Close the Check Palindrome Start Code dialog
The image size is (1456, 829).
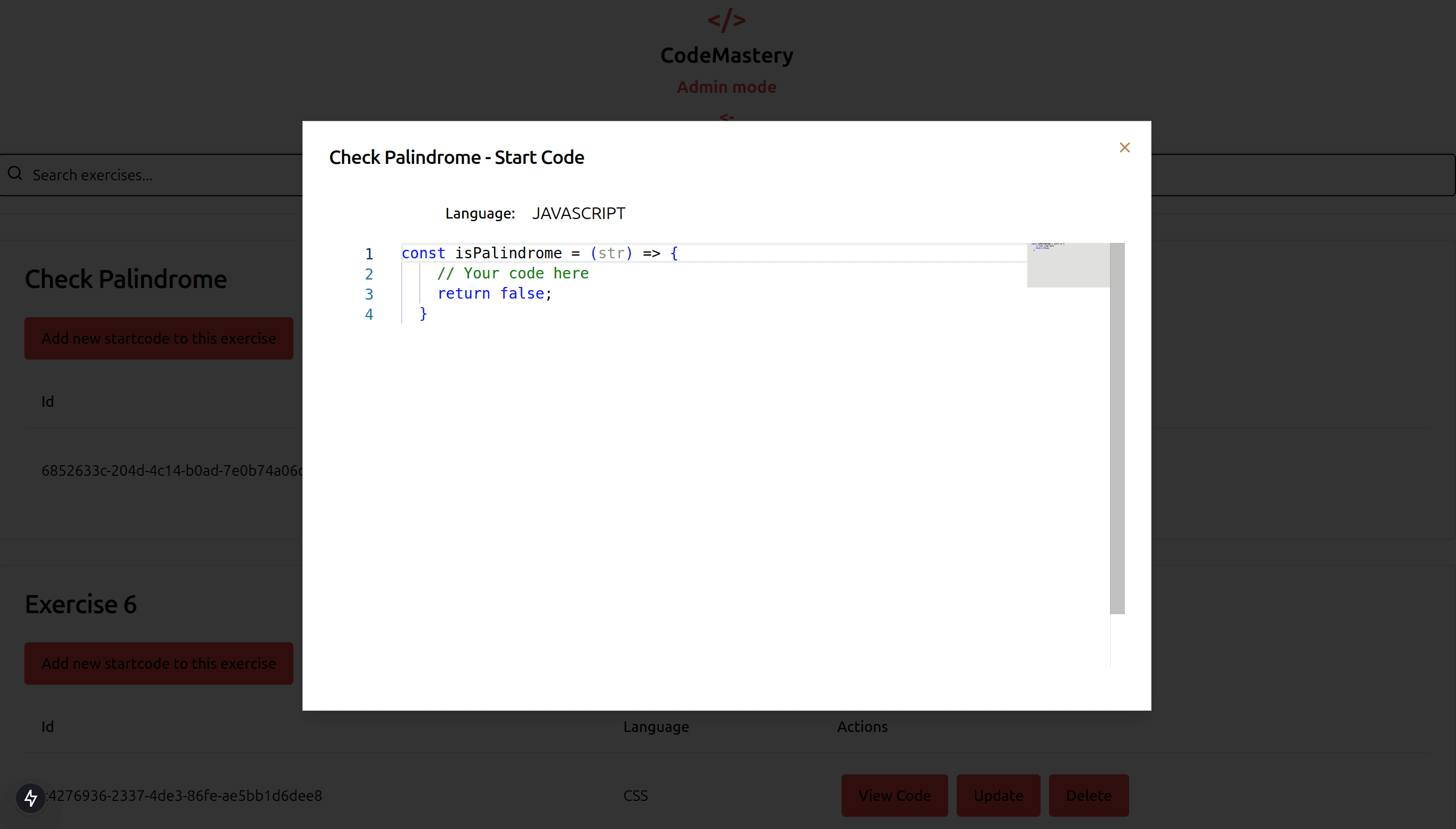point(1124,147)
